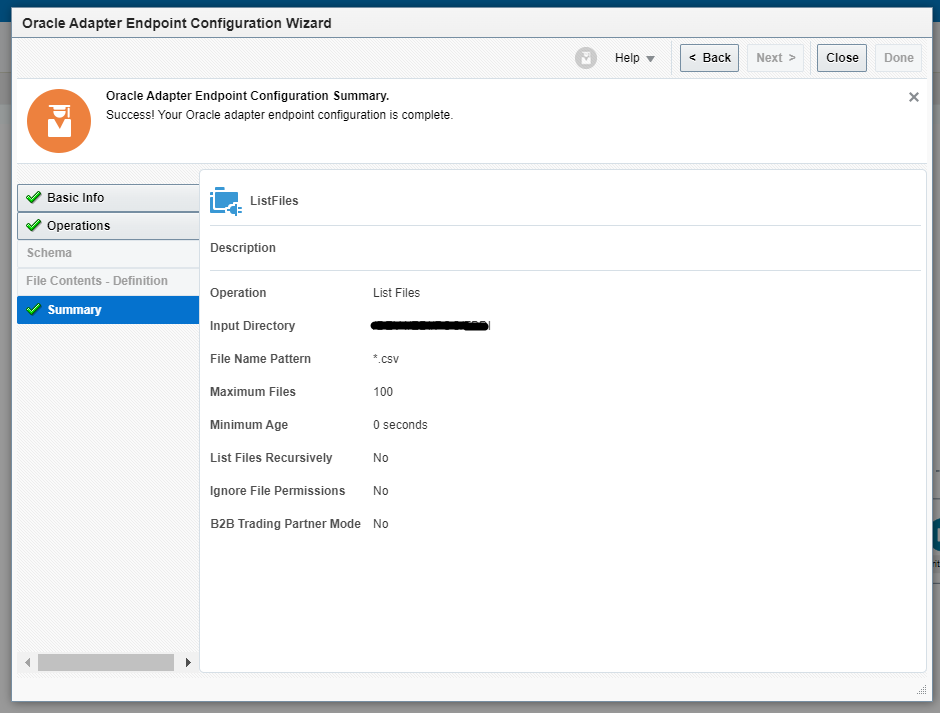Click the redacted Input Directory value
The width and height of the screenshot is (940, 713).
point(430,326)
